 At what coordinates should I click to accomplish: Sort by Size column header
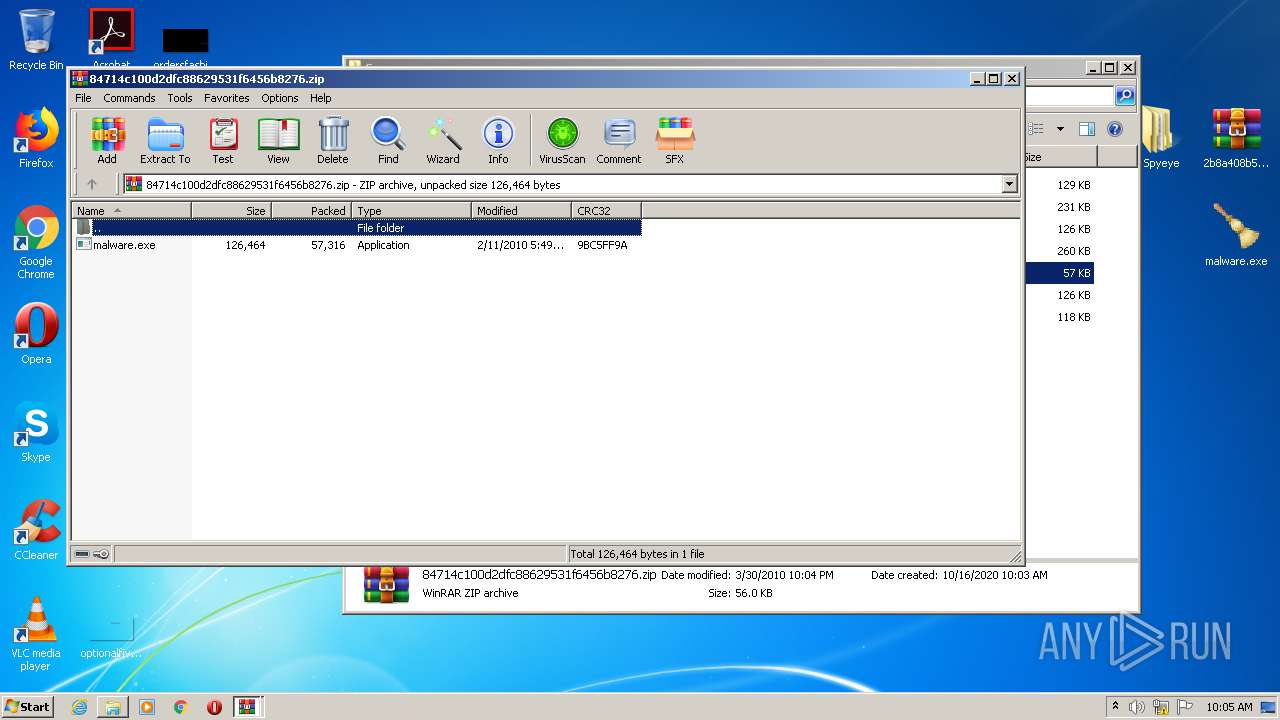pos(231,210)
